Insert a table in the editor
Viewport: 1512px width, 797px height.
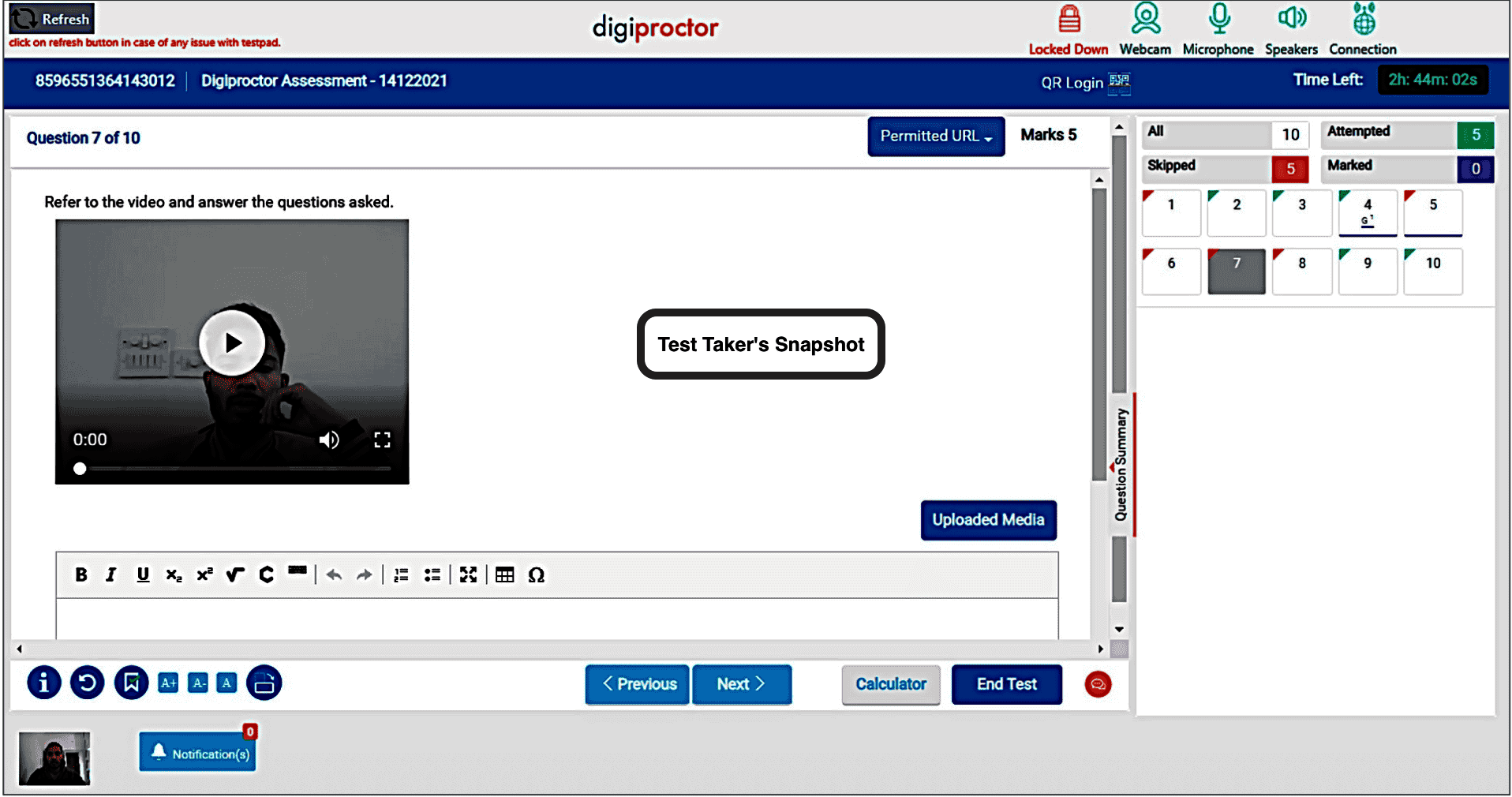[505, 575]
